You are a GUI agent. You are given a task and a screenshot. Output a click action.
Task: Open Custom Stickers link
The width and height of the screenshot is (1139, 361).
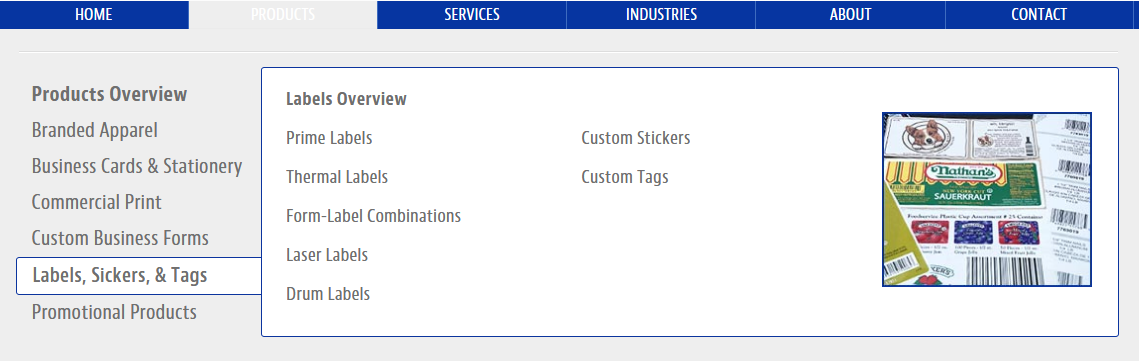[x=636, y=138]
